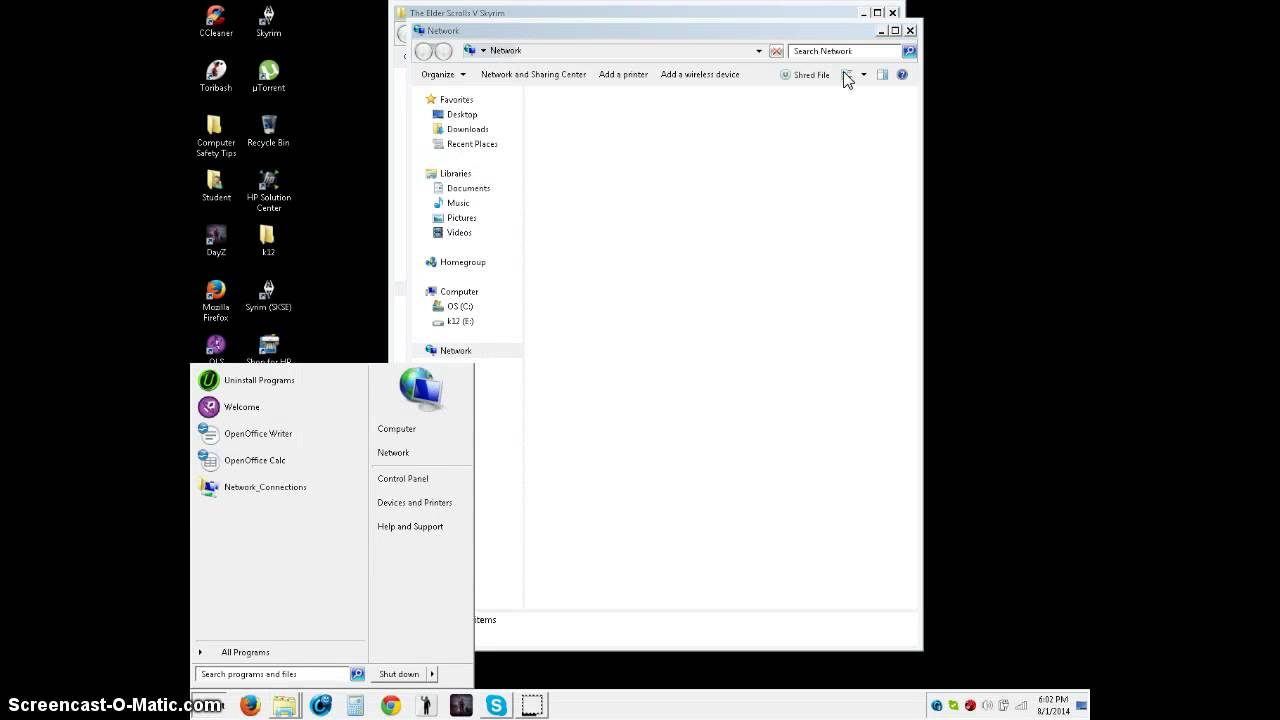The height and width of the screenshot is (720, 1280).
Task: Click the blue swirl taskbar icon
Action: coord(320,706)
